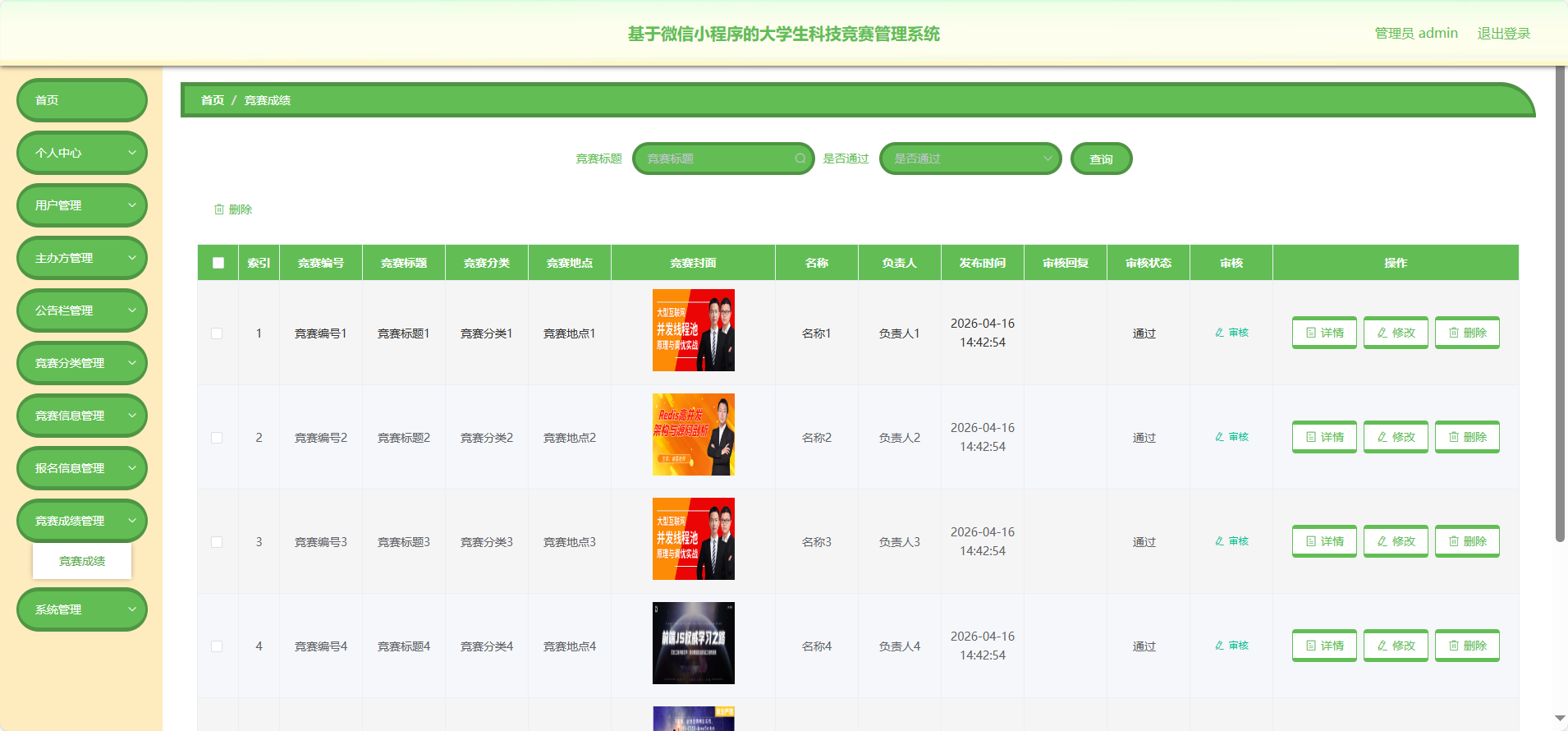1568x731 pixels.
Task: Expand 竞赛信息管理 sidebar menu
Action: [x=82, y=416]
